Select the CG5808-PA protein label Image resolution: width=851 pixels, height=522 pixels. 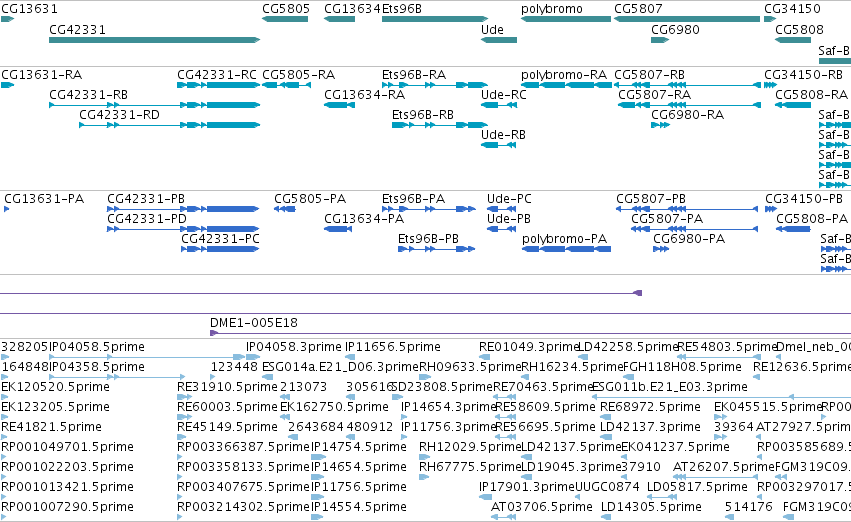coord(812,219)
